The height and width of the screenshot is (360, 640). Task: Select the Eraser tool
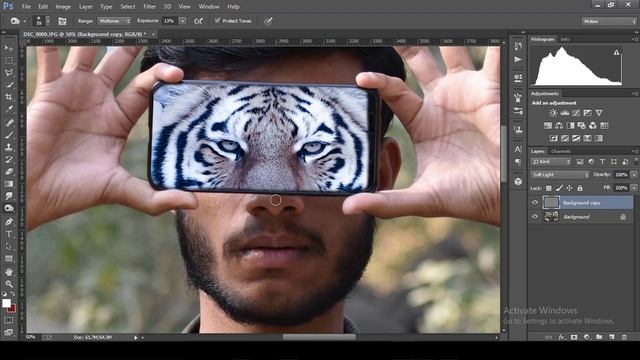click(x=9, y=171)
